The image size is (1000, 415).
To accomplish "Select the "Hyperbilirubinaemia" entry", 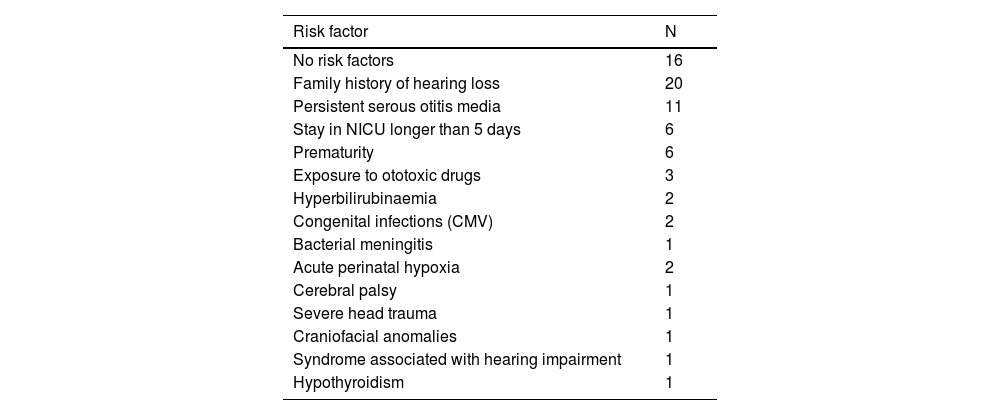I will tap(351, 199).
